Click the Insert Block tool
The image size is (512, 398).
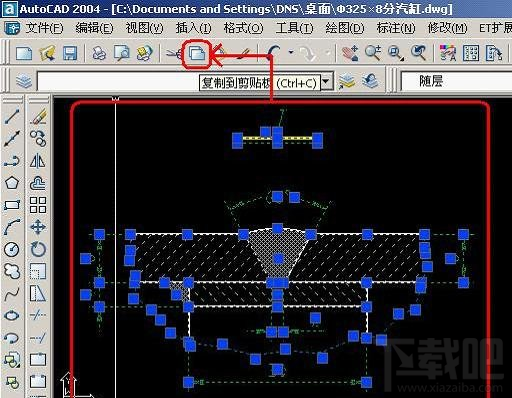12,360
